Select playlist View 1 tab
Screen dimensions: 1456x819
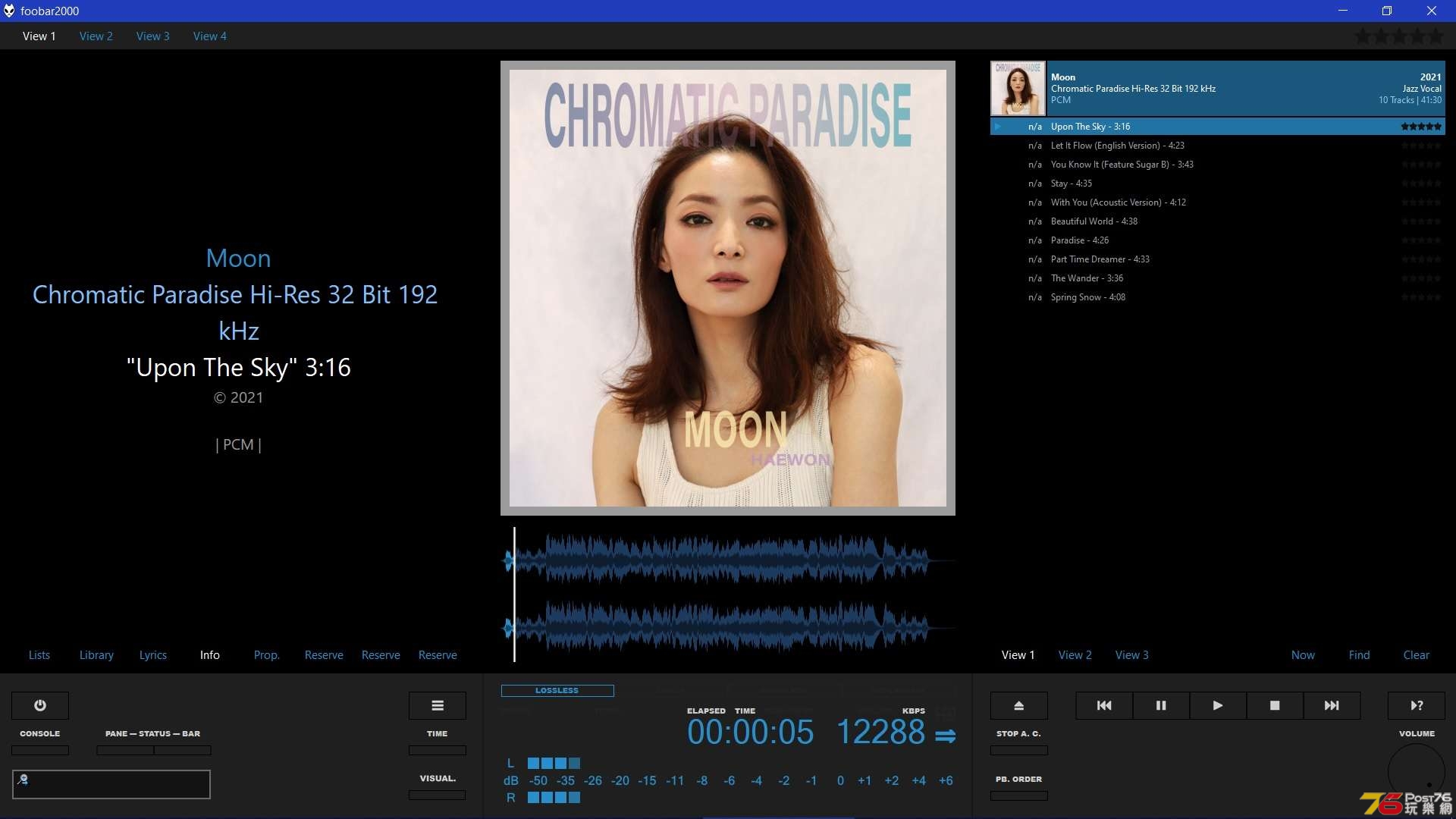click(1018, 654)
